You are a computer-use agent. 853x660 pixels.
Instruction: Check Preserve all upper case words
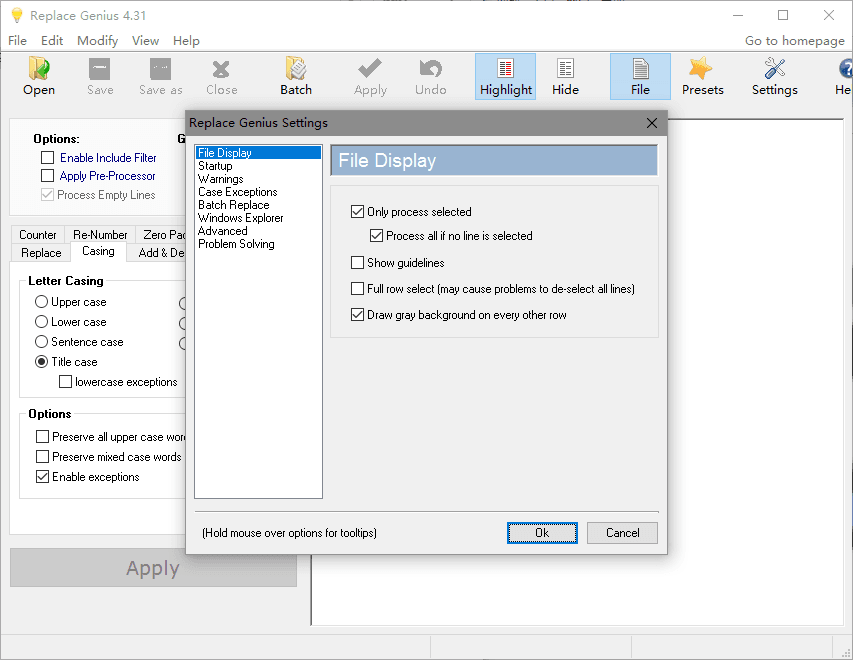tap(42, 437)
